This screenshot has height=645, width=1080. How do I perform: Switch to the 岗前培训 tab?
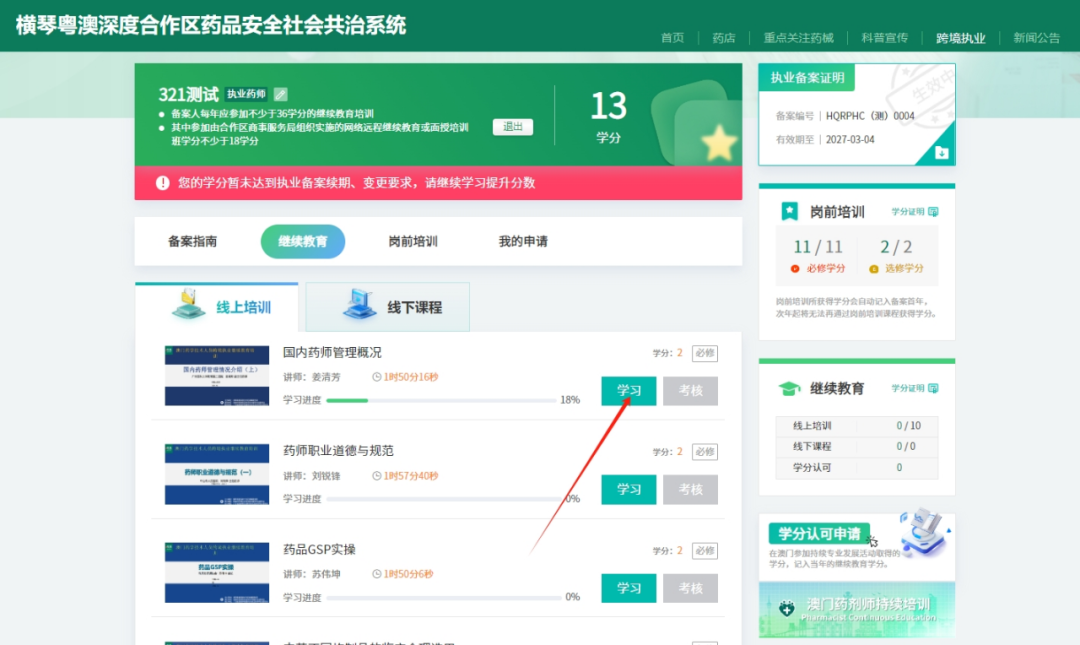(411, 241)
